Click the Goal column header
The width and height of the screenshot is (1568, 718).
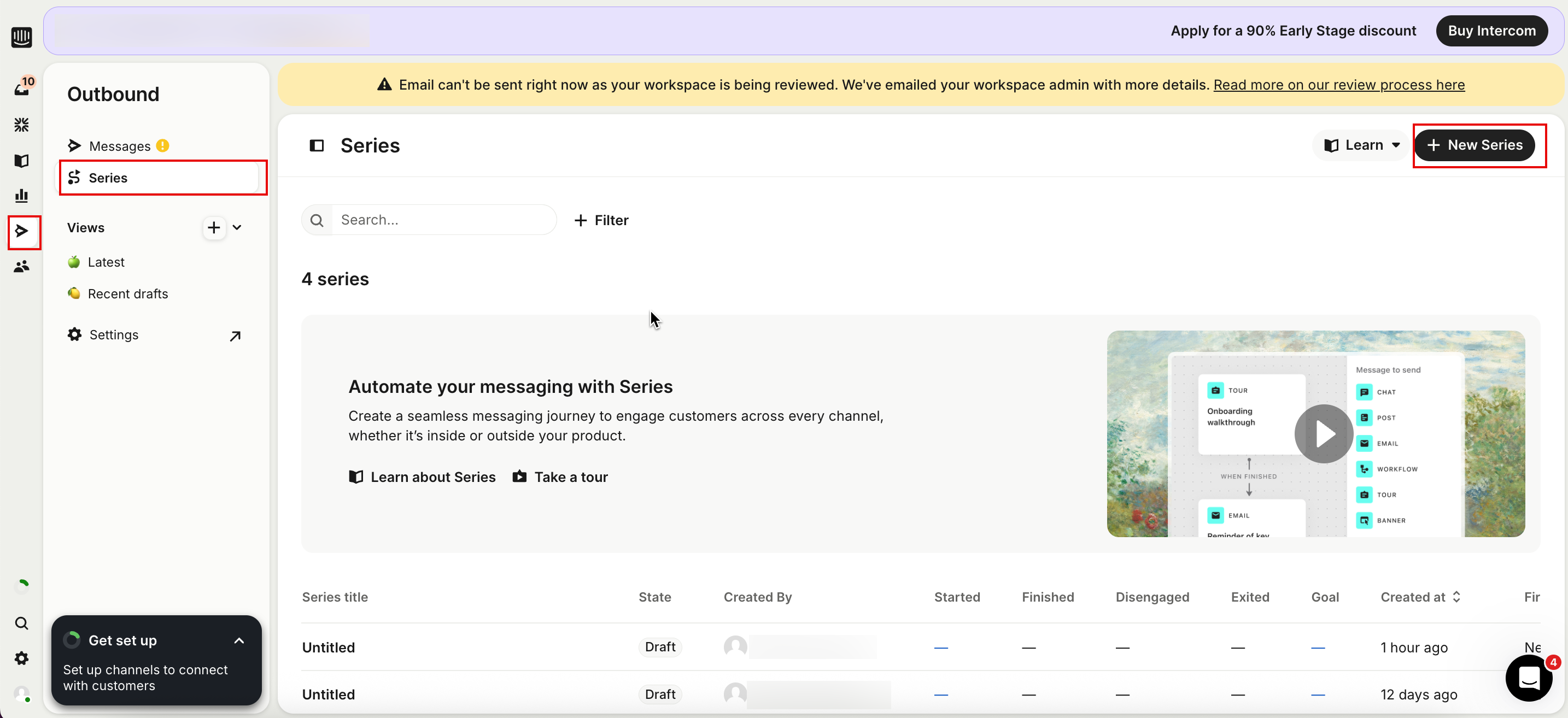pos(1325,597)
